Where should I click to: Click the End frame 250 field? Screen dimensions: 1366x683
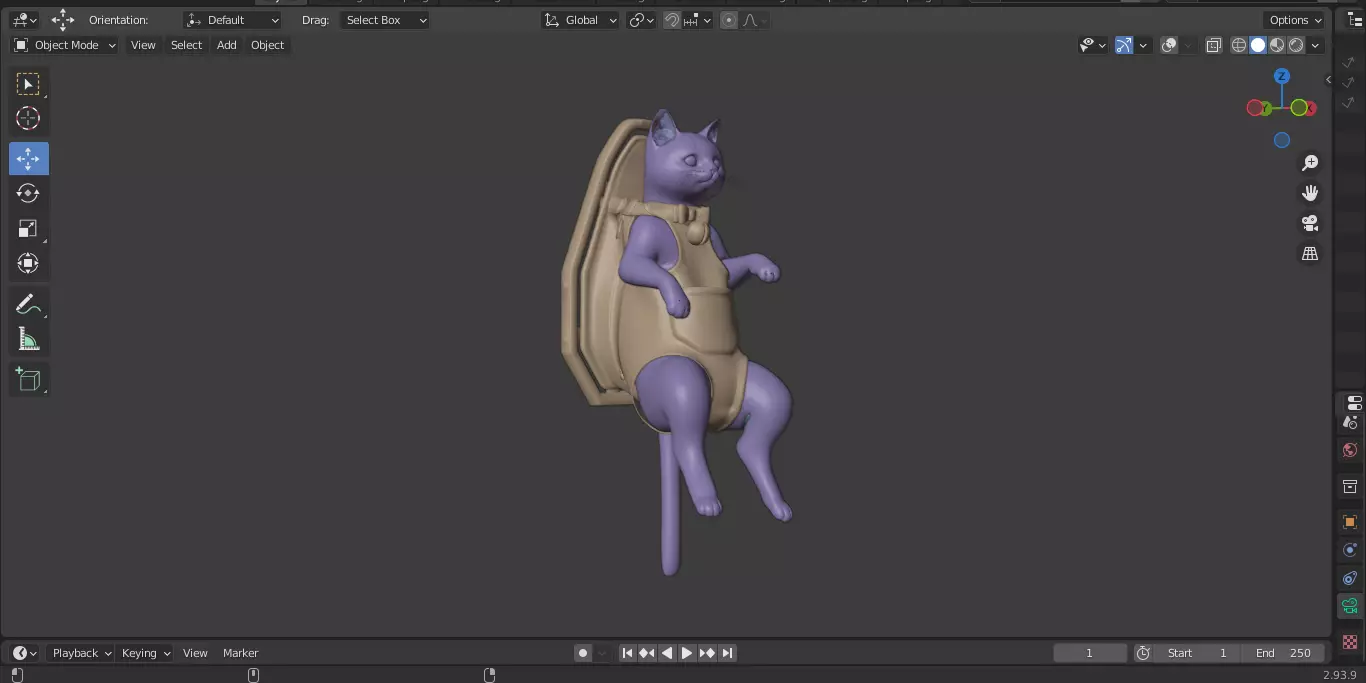click(1283, 653)
